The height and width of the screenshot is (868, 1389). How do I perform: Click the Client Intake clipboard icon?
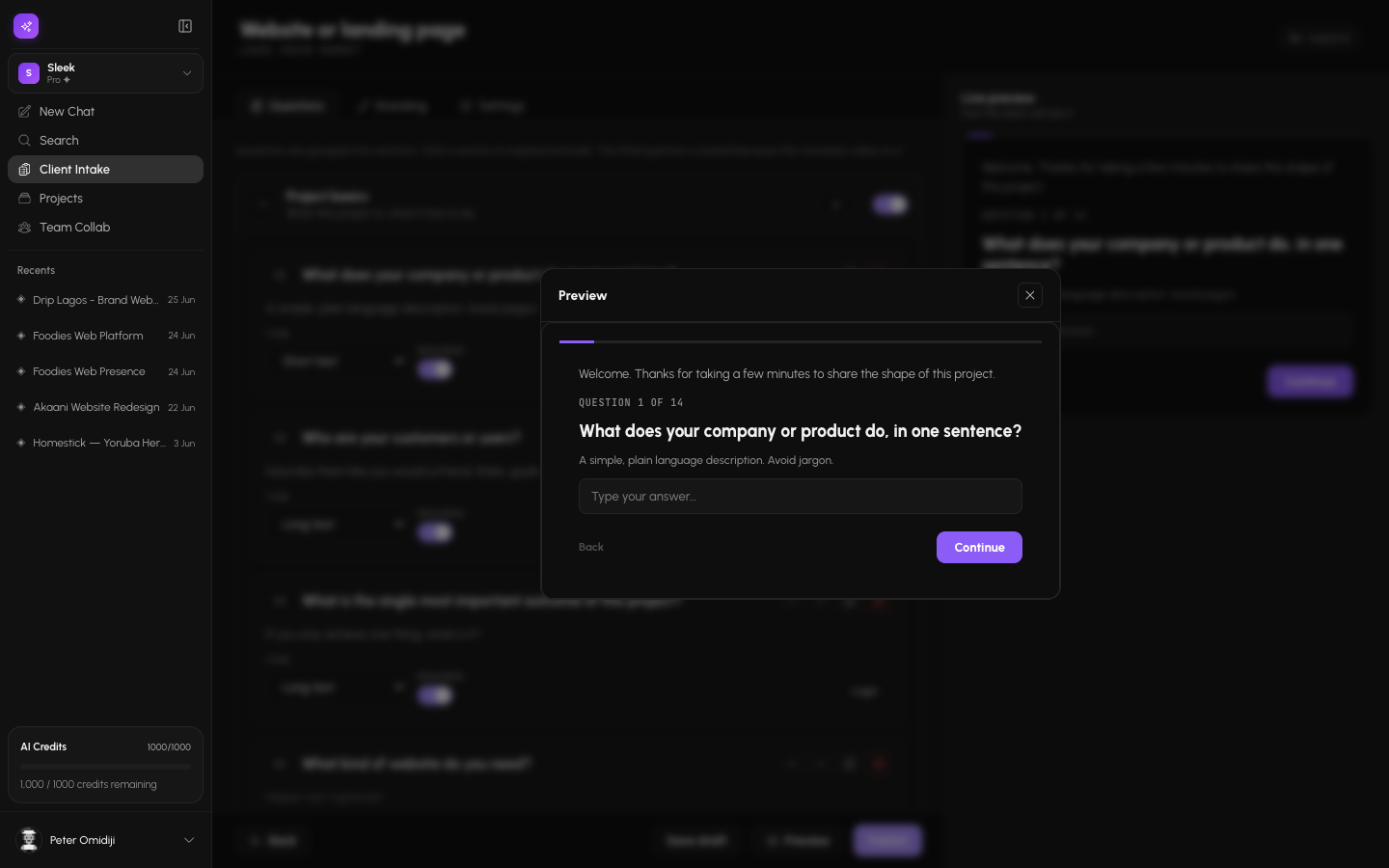(25, 170)
